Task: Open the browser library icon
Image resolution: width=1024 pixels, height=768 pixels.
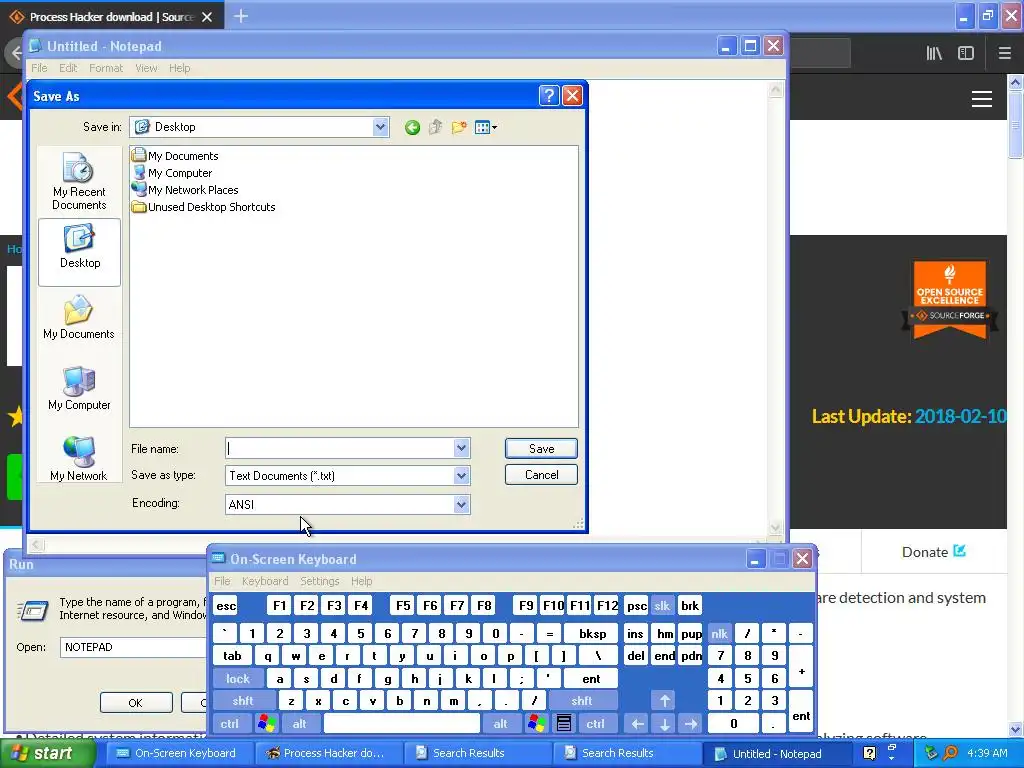Action: pyautogui.click(x=935, y=53)
